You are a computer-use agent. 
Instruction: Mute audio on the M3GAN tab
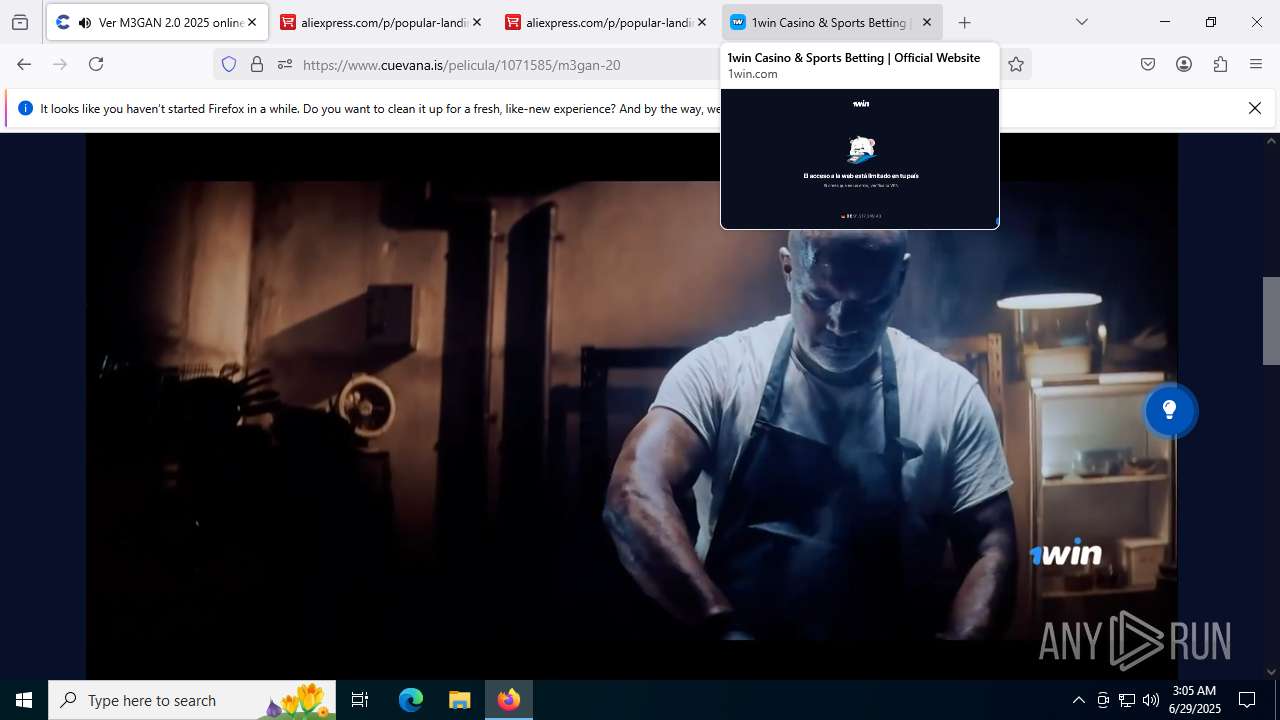click(x=84, y=22)
